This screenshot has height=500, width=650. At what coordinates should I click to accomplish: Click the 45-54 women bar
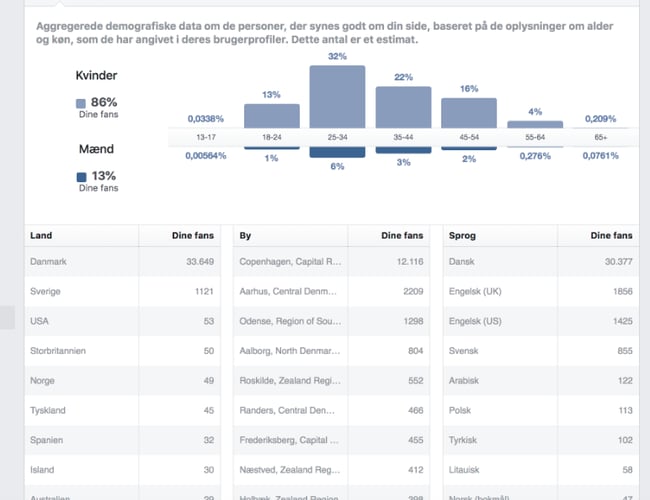click(x=469, y=113)
